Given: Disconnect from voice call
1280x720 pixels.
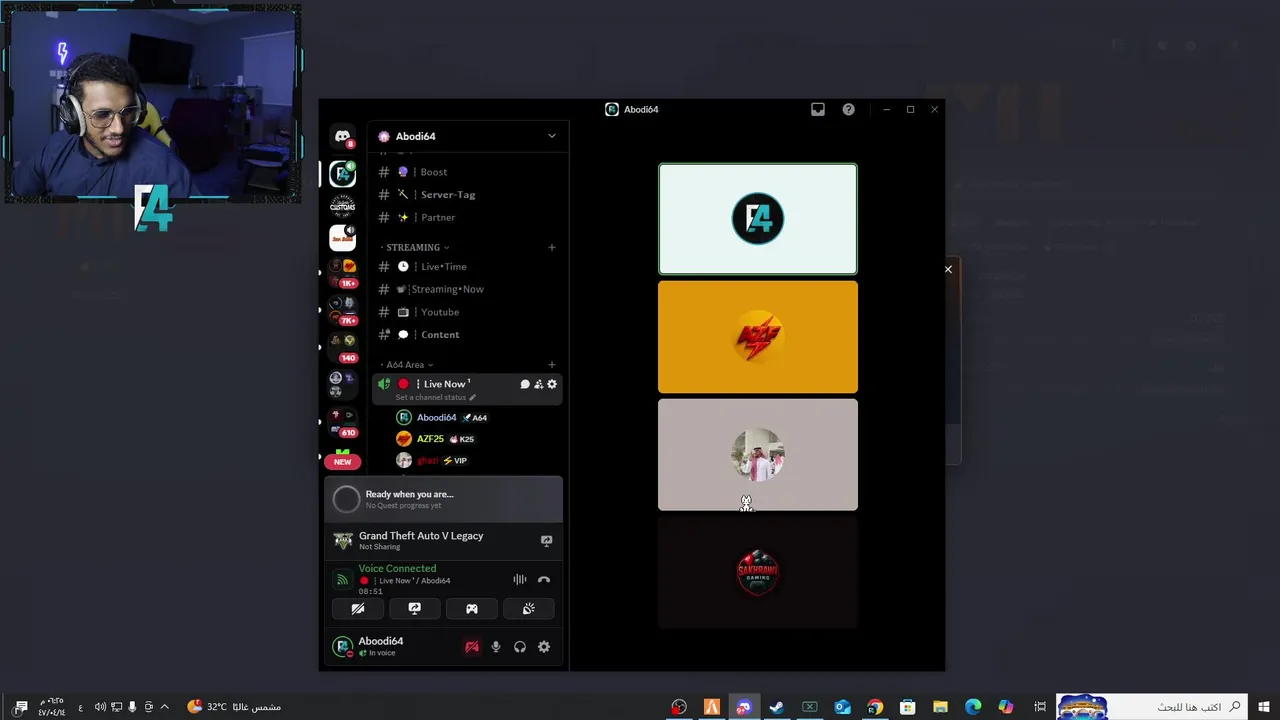Looking at the screenshot, I should [544, 580].
